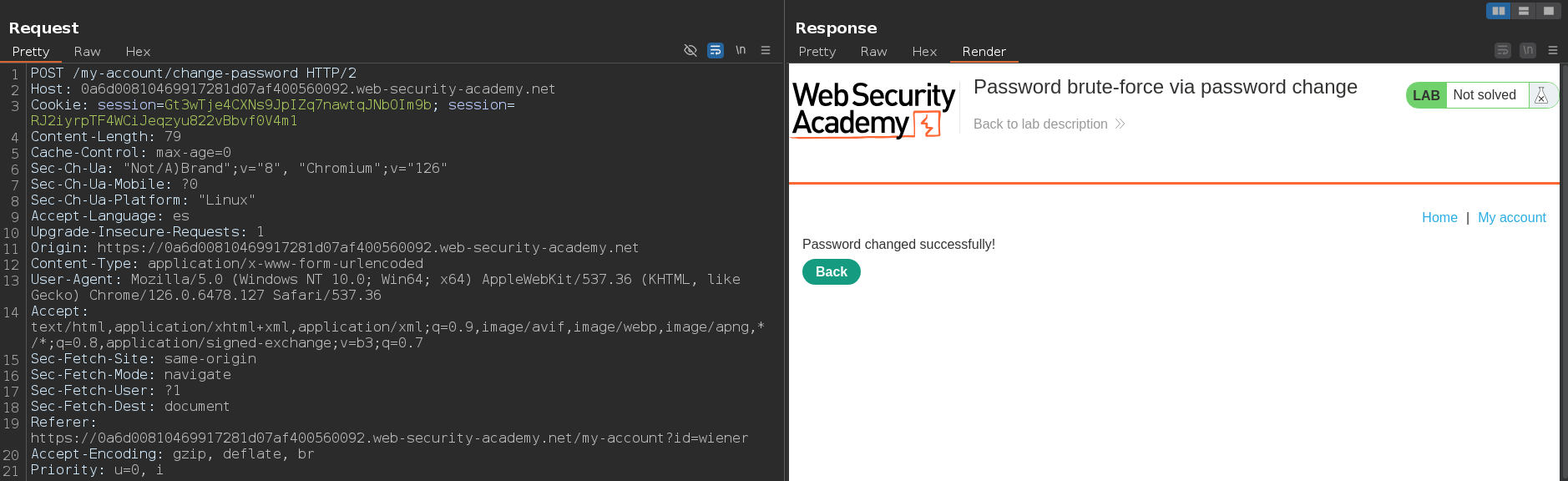This screenshot has width=1568, height=481.
Task: Expand Back to lab description chevron
Action: pyautogui.click(x=1120, y=124)
